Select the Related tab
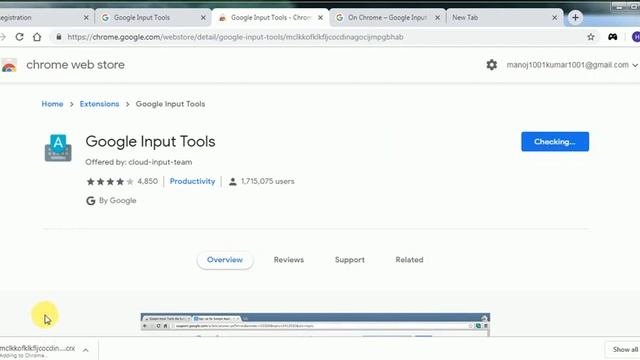This screenshot has width=640, height=360. (x=409, y=260)
